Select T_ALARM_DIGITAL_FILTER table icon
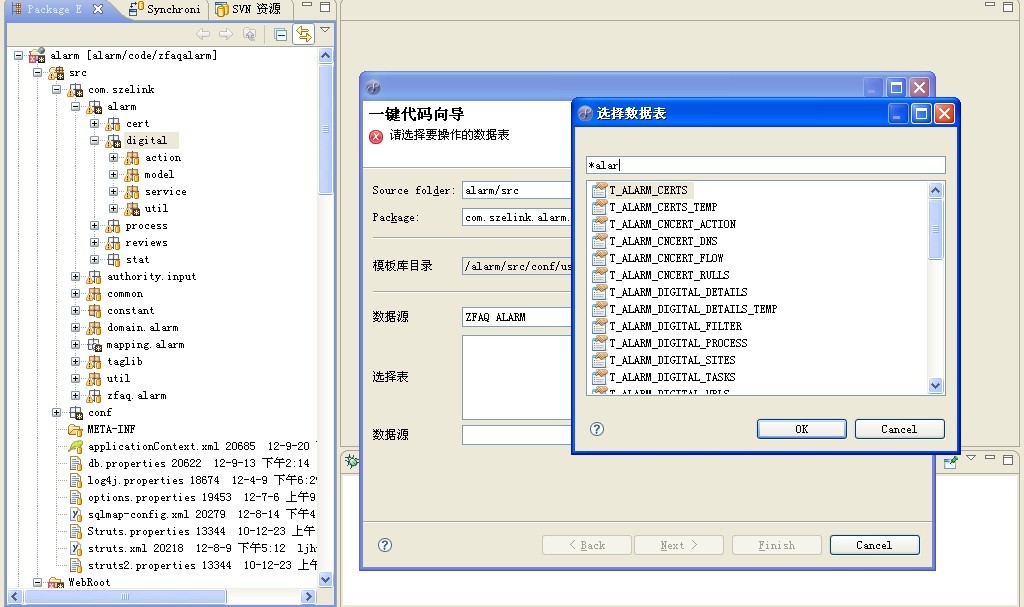Image resolution: width=1024 pixels, height=607 pixels. (599, 326)
